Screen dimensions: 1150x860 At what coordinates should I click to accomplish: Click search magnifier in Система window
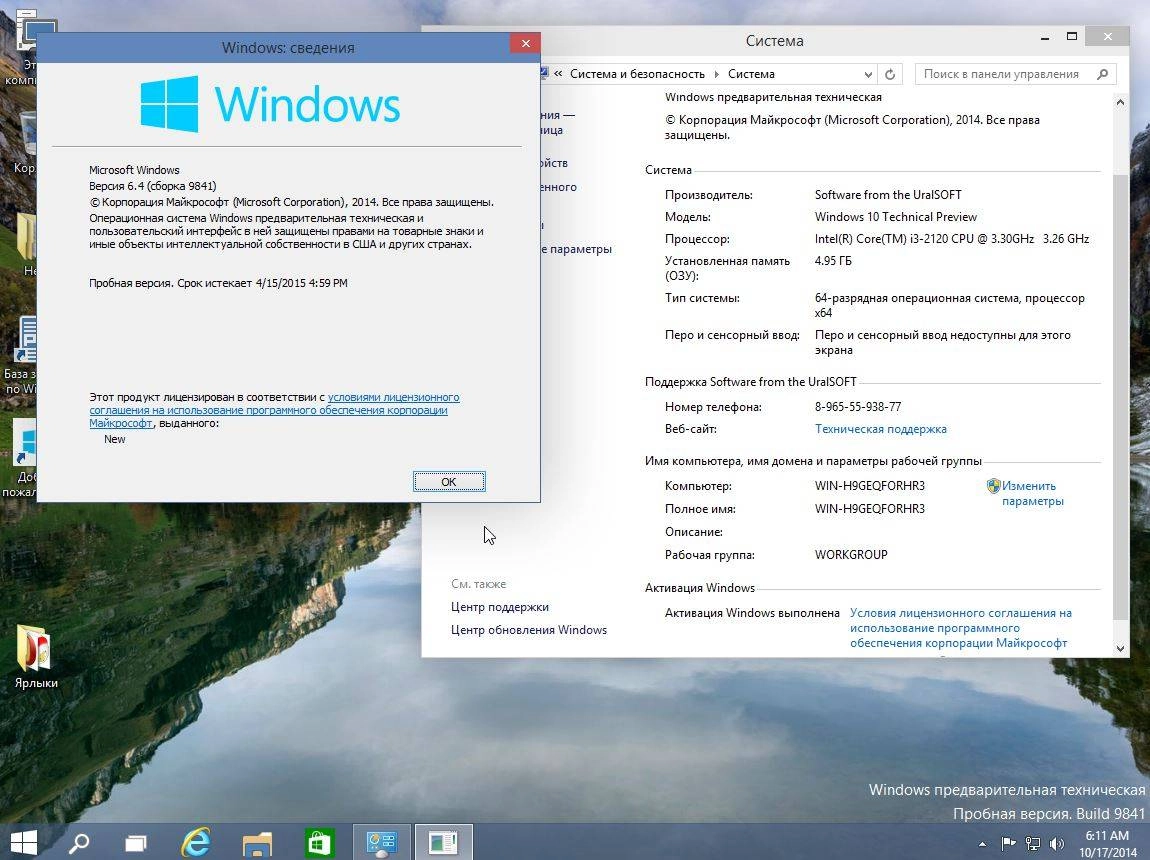(1102, 74)
